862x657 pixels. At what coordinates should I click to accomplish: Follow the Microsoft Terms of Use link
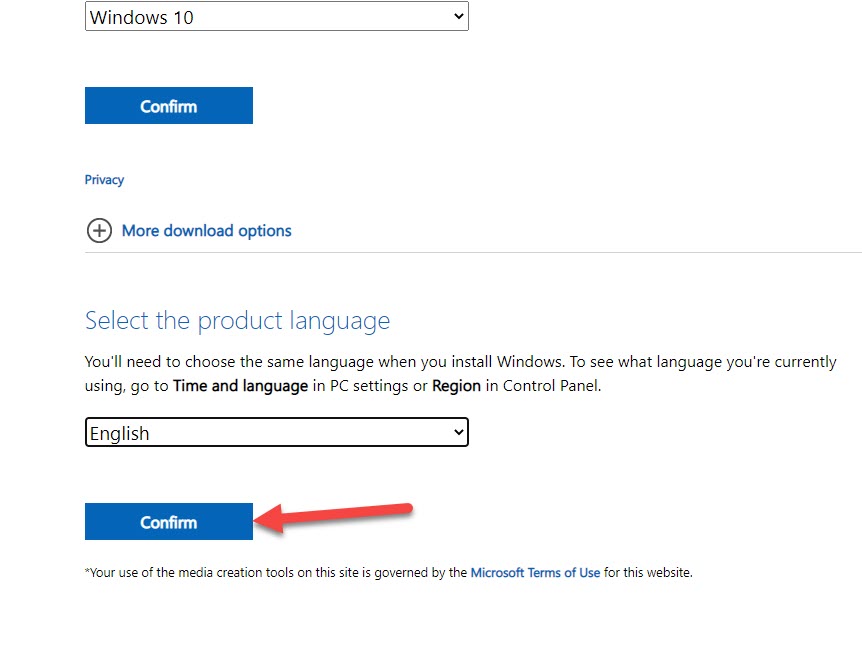pos(535,573)
